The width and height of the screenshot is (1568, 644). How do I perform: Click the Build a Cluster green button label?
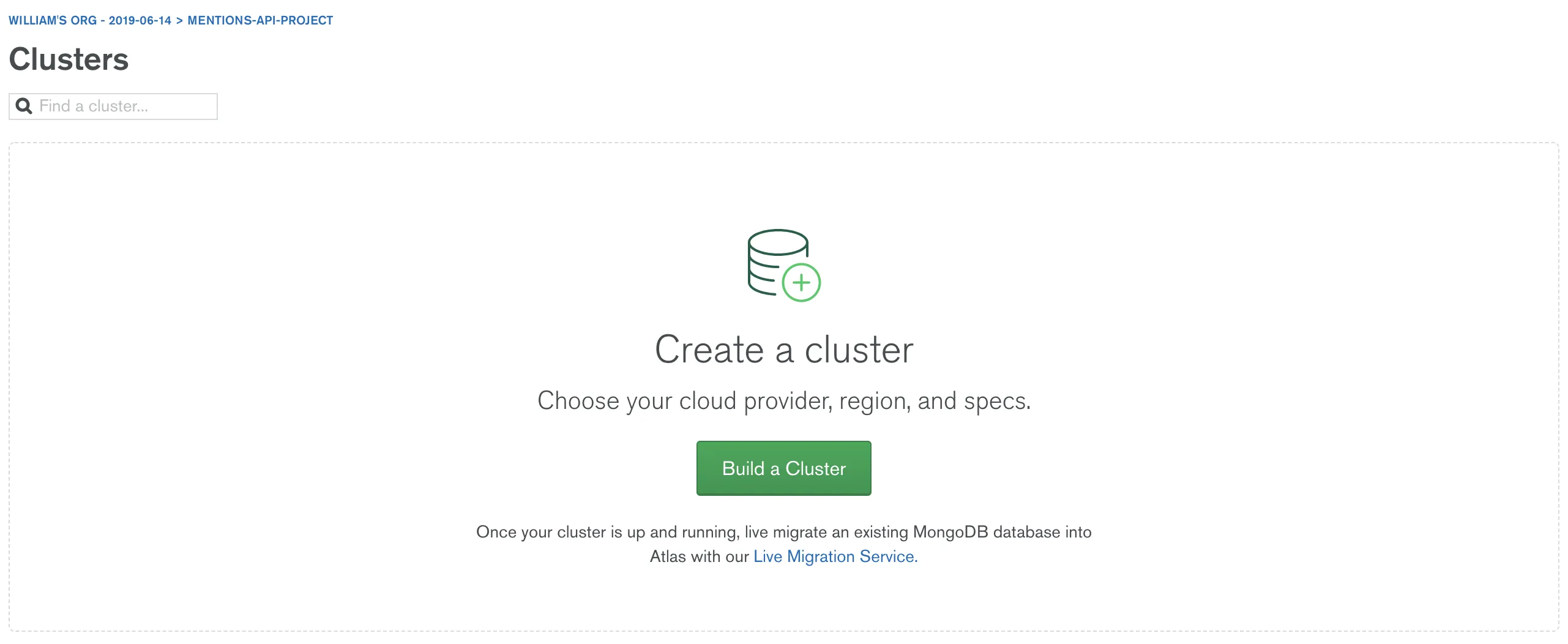tap(783, 468)
